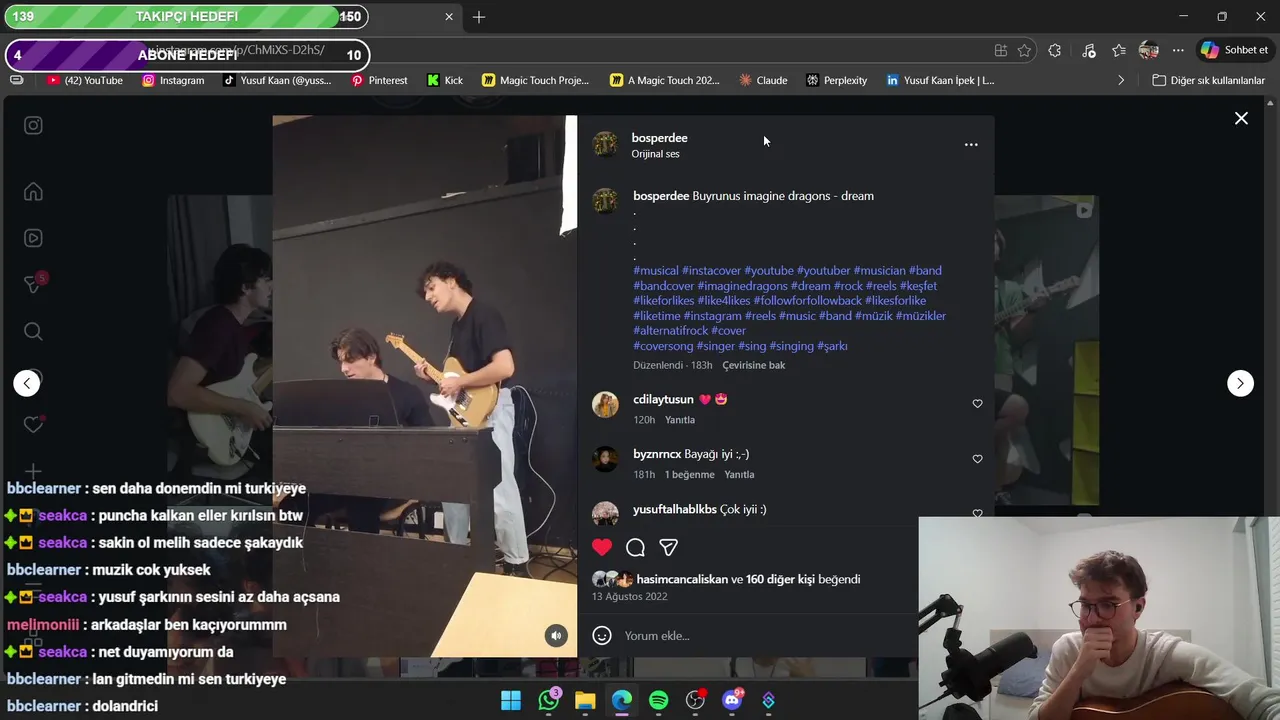Open hasimcancaliskan's profile from likes
The width and height of the screenshot is (1280, 720).
682,579
